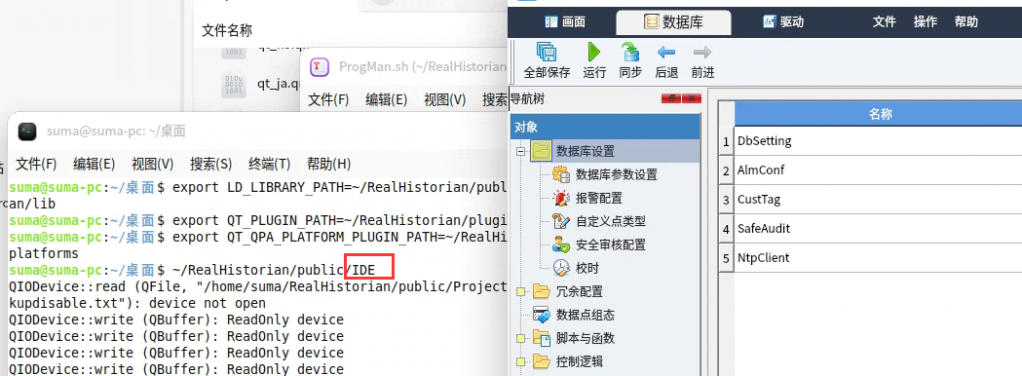Switch to the 数据库 tab
Viewport: 1022px width, 376px height.
coord(673,22)
